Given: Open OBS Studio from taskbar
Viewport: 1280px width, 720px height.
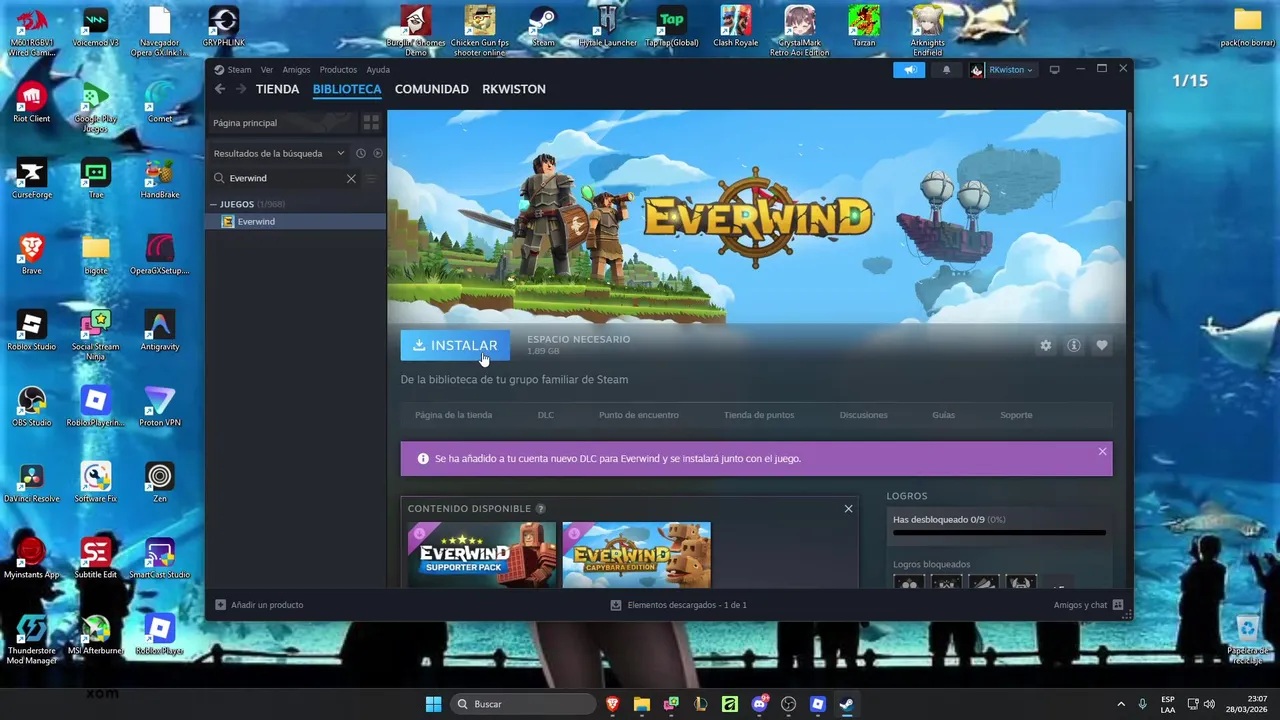Looking at the screenshot, I should click(x=789, y=704).
